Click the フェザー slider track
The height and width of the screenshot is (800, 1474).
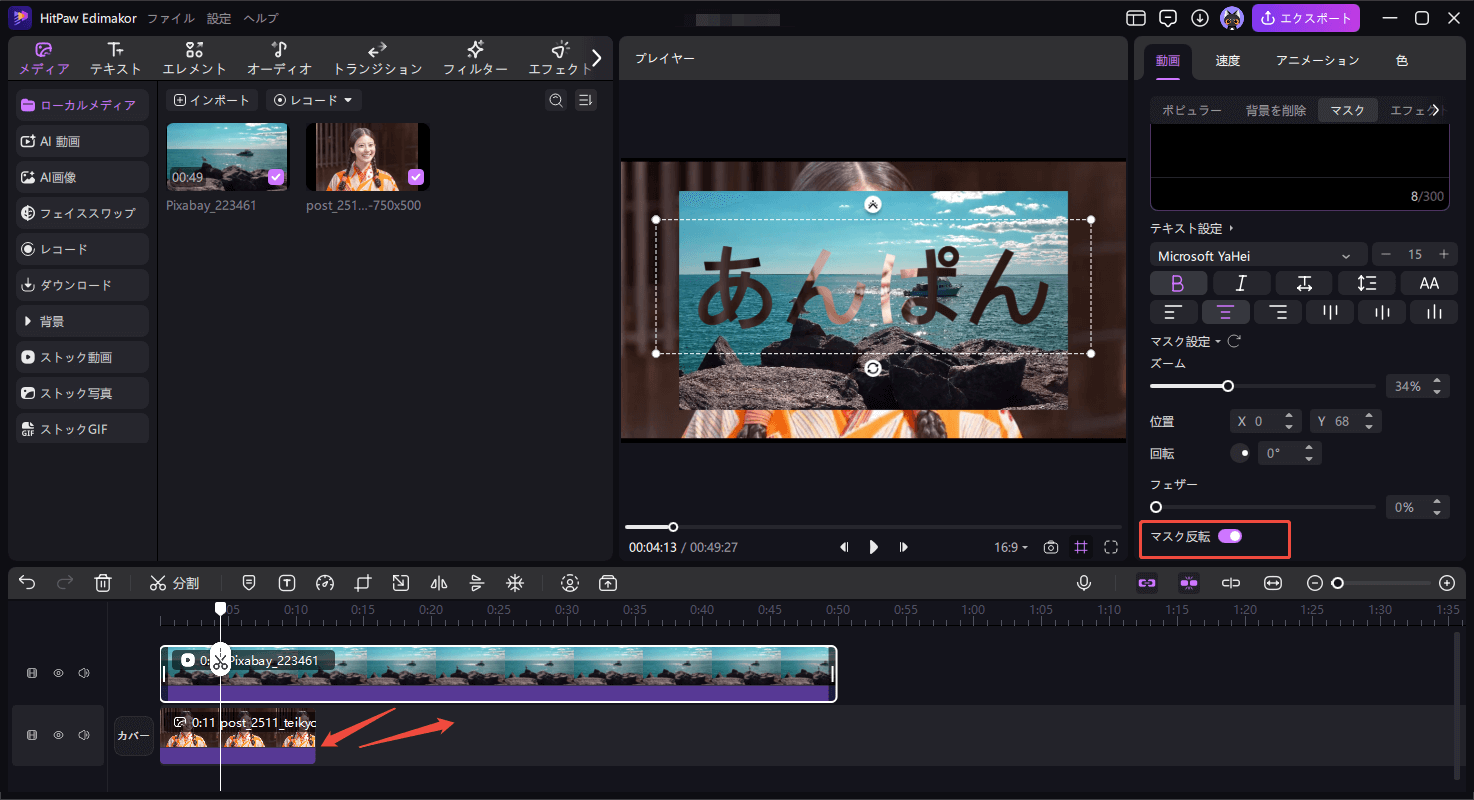[x=1263, y=507]
